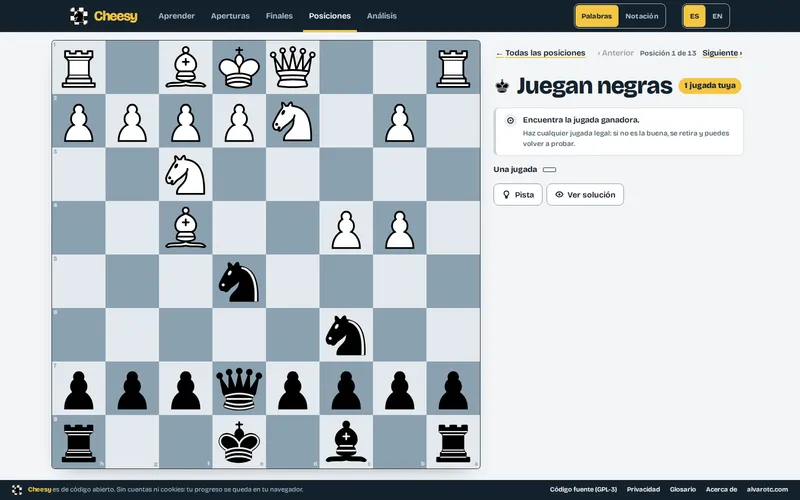Image resolution: width=800 pixels, height=500 pixels.
Task: Click the white king on e1
Action: pyautogui.click(x=239, y=67)
